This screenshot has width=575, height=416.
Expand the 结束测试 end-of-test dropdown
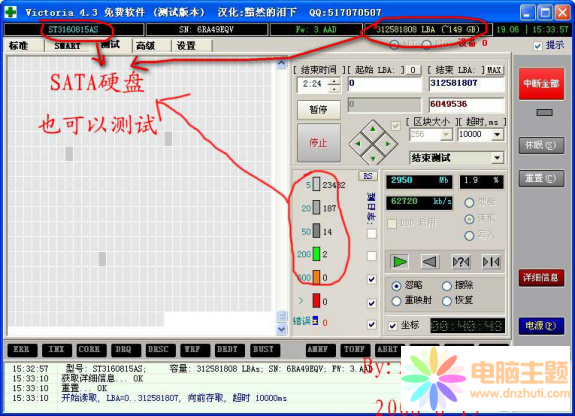tap(497, 158)
